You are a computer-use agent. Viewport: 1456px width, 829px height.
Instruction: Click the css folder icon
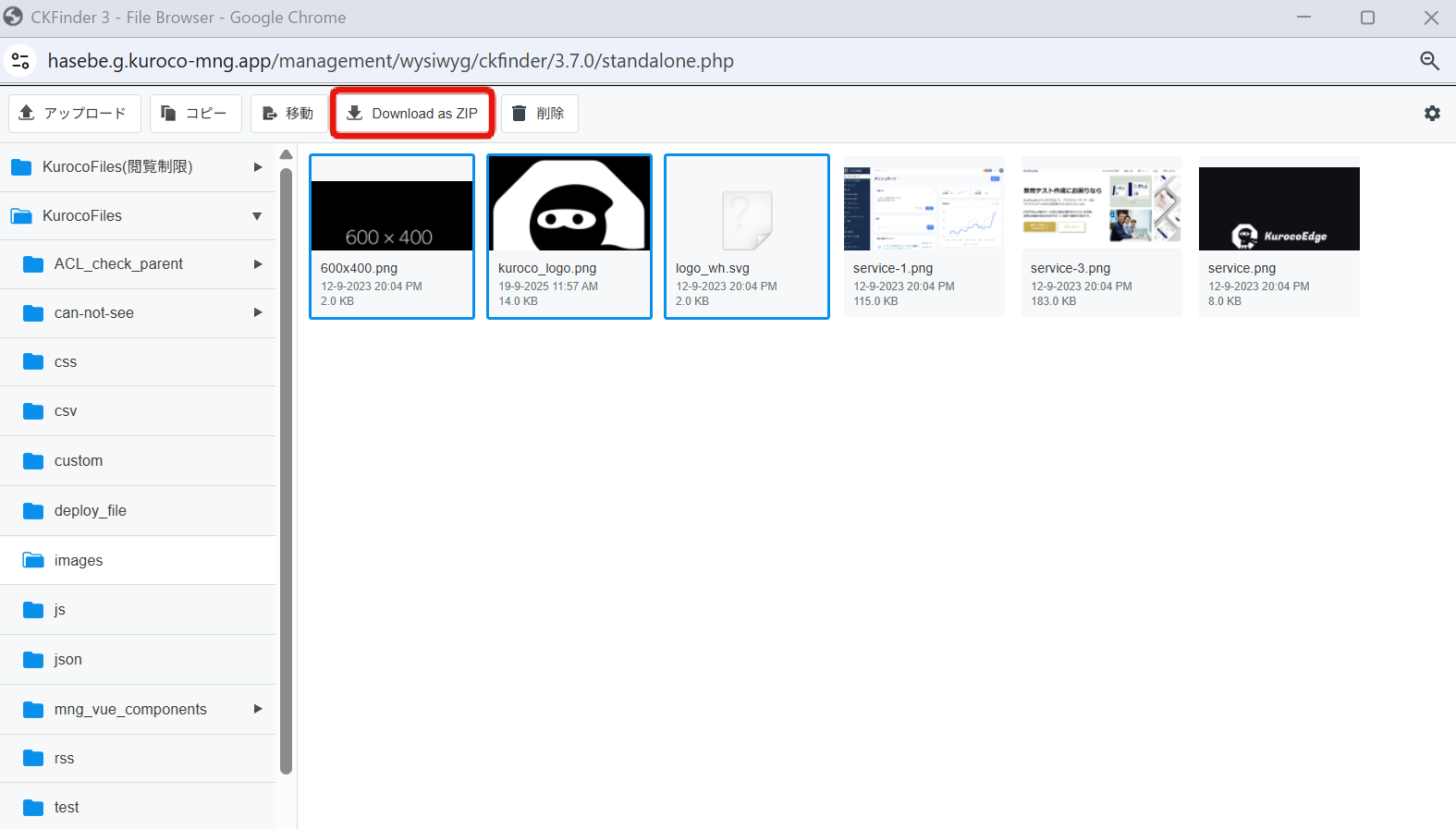(x=33, y=361)
